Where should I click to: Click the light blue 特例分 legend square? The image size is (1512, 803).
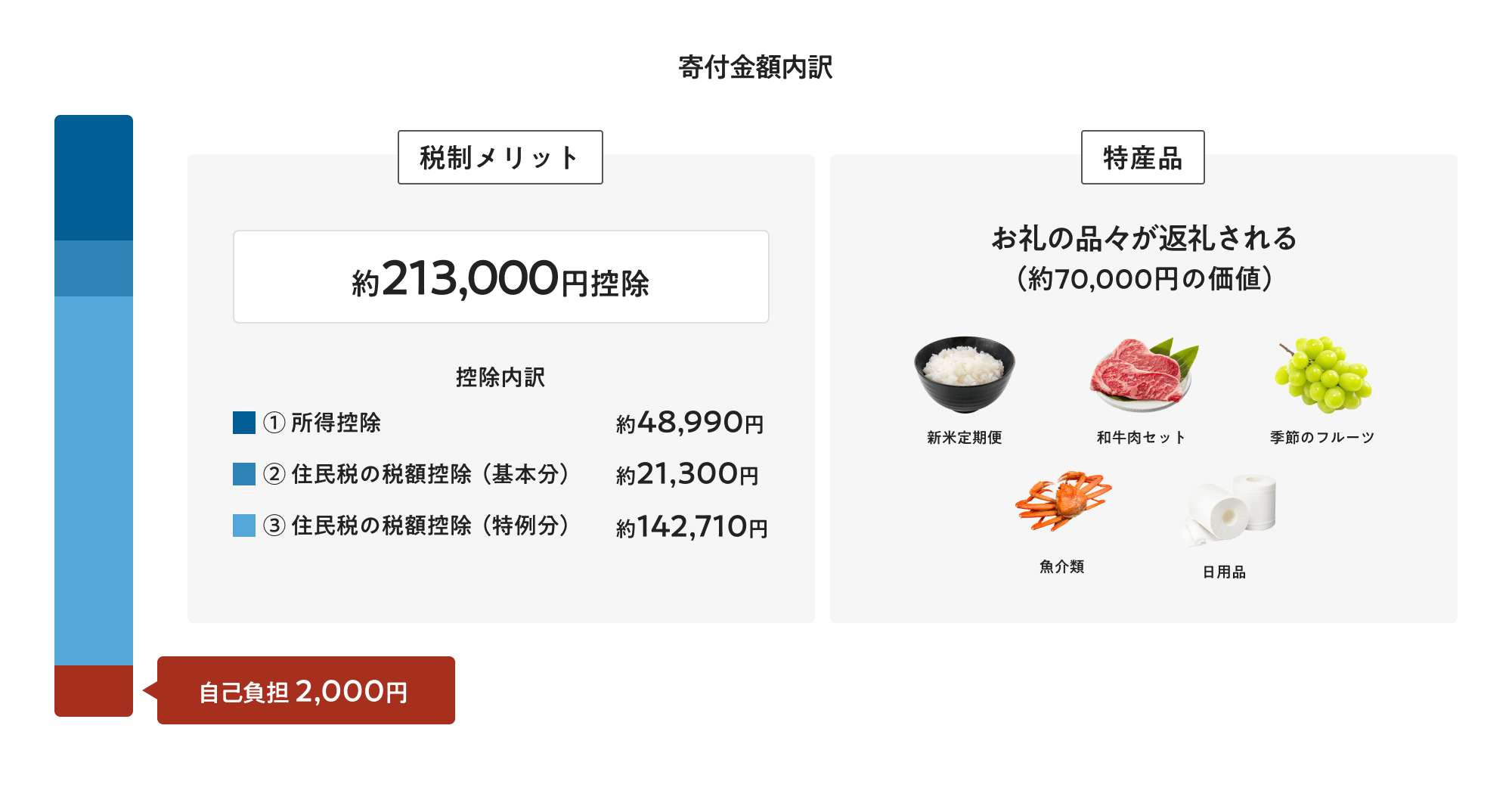[x=244, y=526]
